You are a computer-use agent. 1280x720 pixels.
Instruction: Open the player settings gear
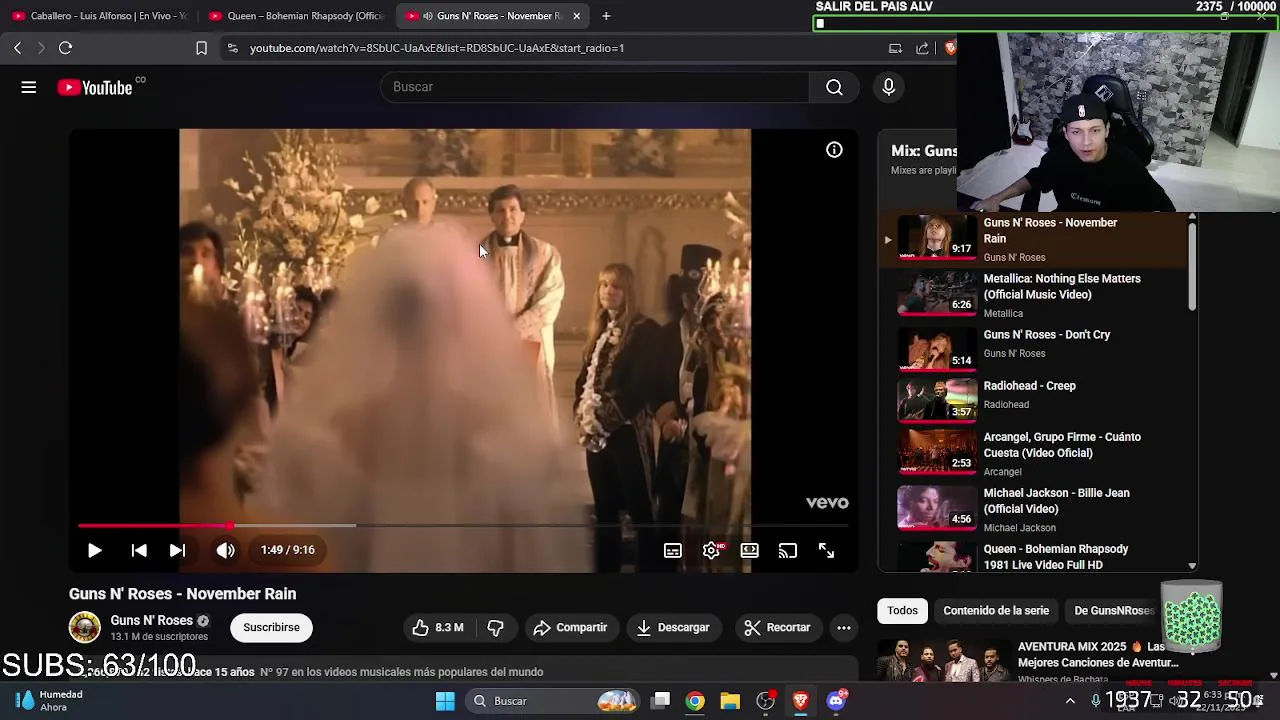tap(711, 550)
